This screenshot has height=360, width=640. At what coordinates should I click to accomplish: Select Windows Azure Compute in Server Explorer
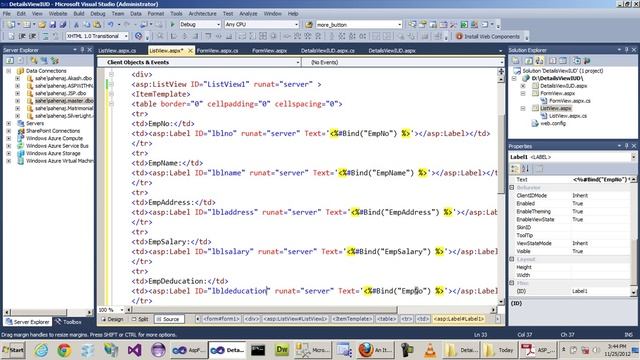click(54, 138)
